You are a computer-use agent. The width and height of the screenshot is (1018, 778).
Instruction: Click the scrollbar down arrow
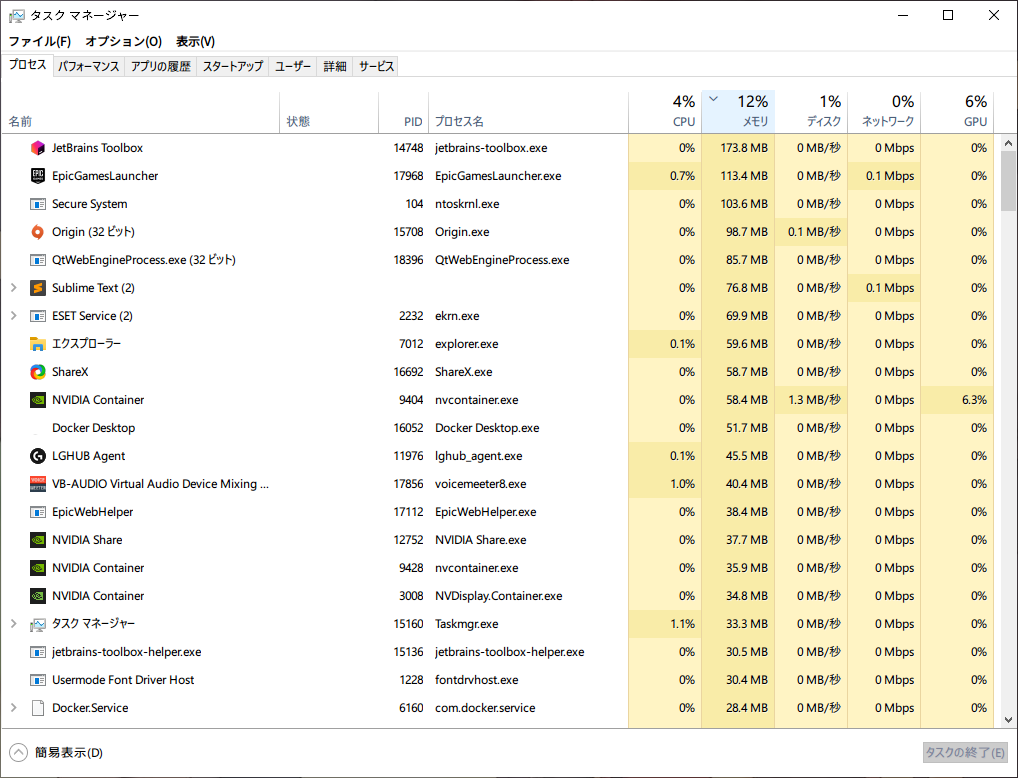click(1008, 720)
